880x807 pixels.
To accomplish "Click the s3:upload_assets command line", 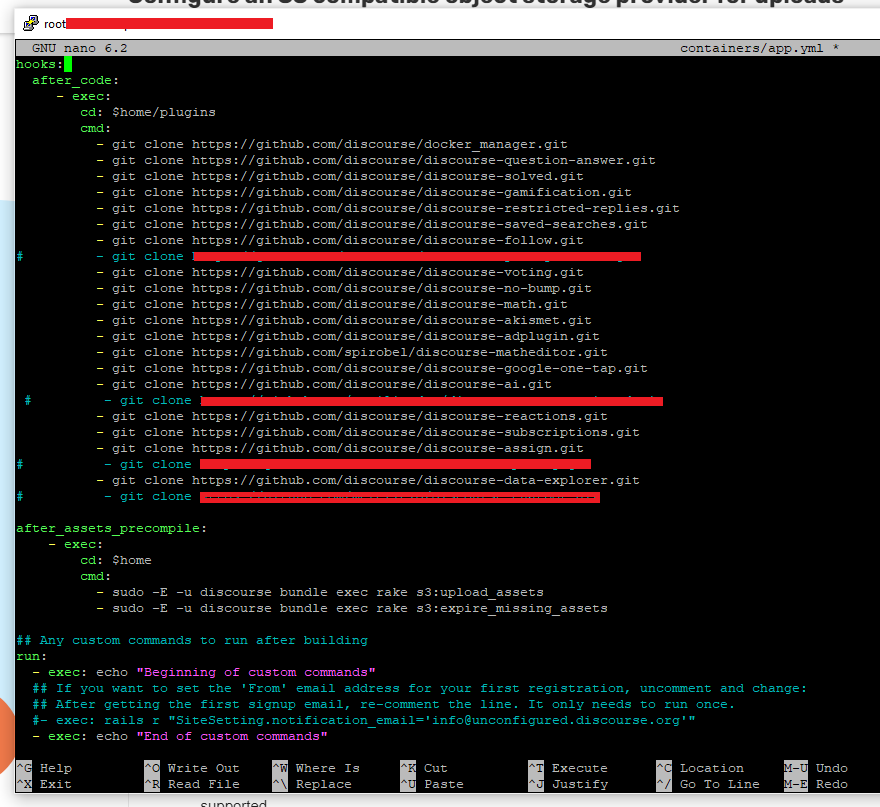I will (x=320, y=592).
